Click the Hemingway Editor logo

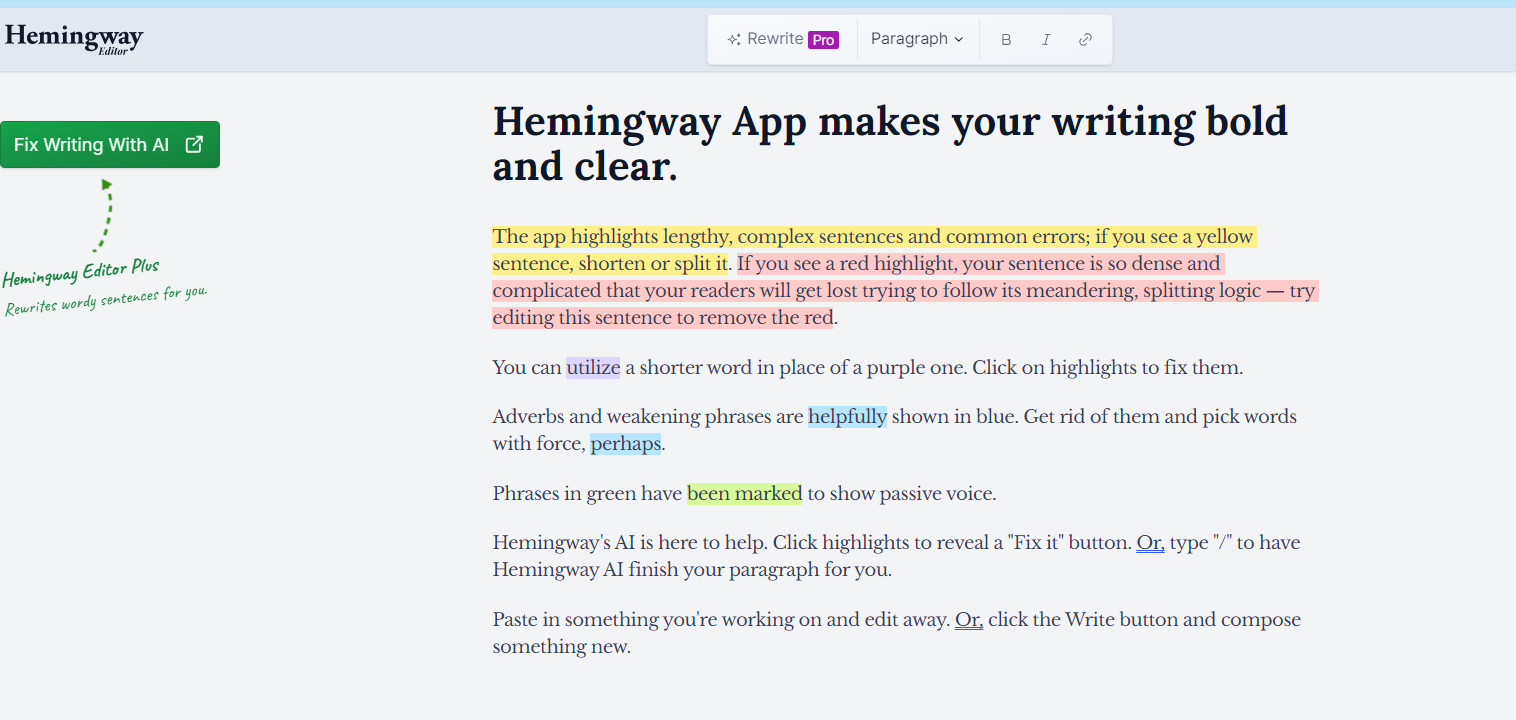(x=74, y=39)
